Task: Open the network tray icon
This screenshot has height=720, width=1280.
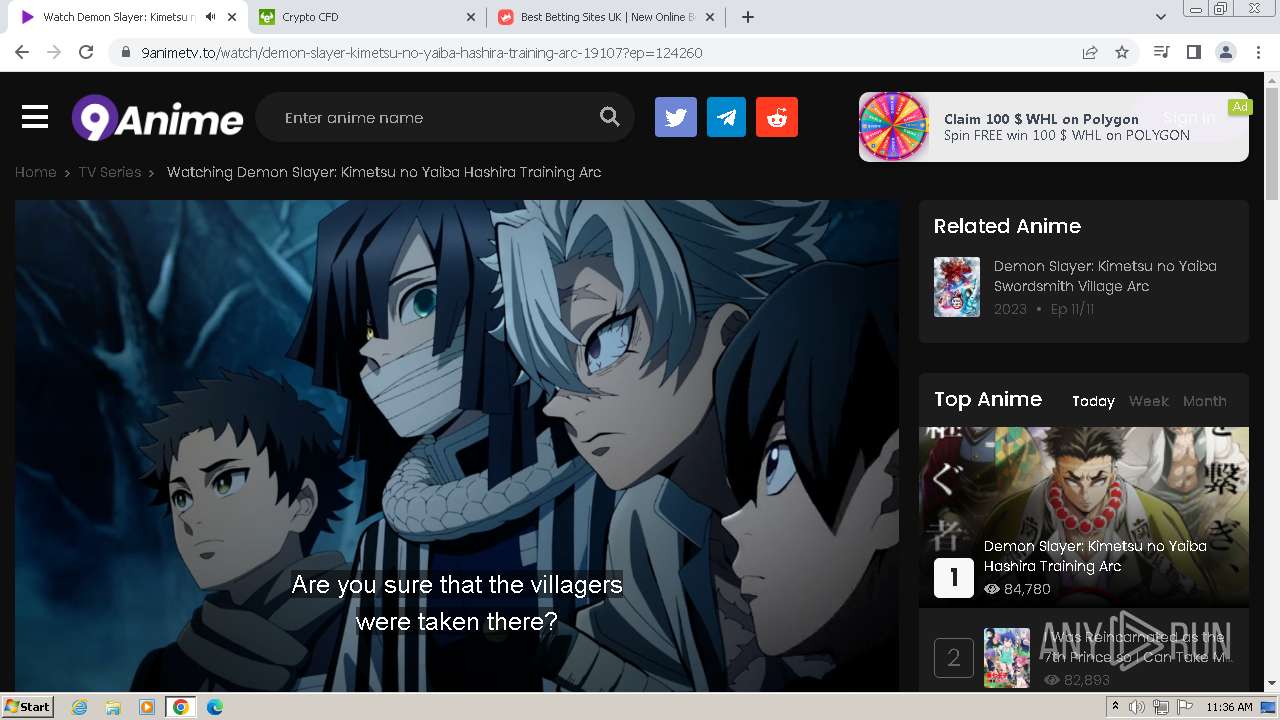Action: click(1161, 707)
